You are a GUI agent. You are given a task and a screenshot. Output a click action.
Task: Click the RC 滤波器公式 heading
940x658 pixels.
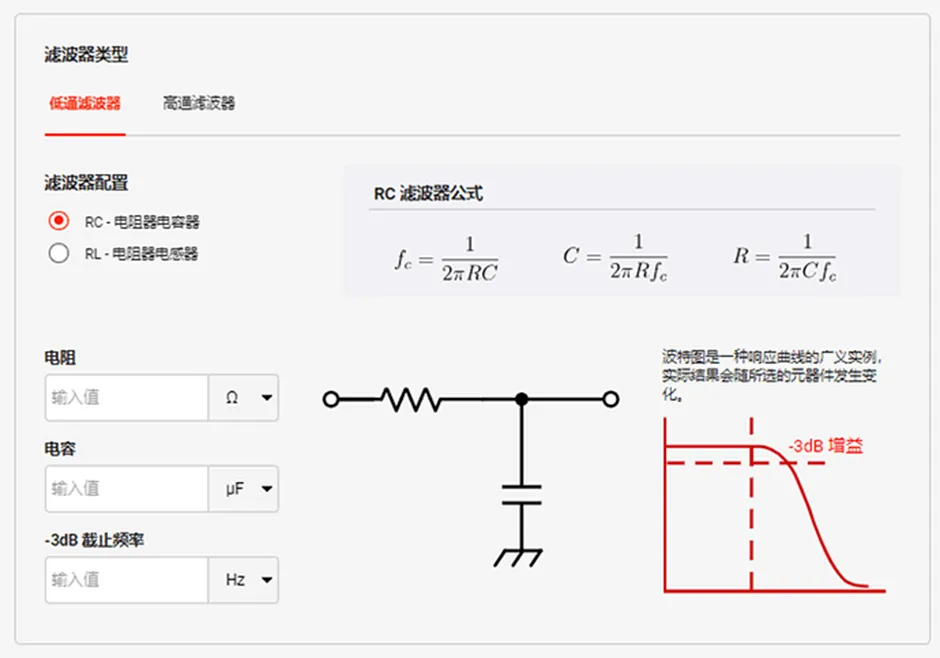coord(427,193)
